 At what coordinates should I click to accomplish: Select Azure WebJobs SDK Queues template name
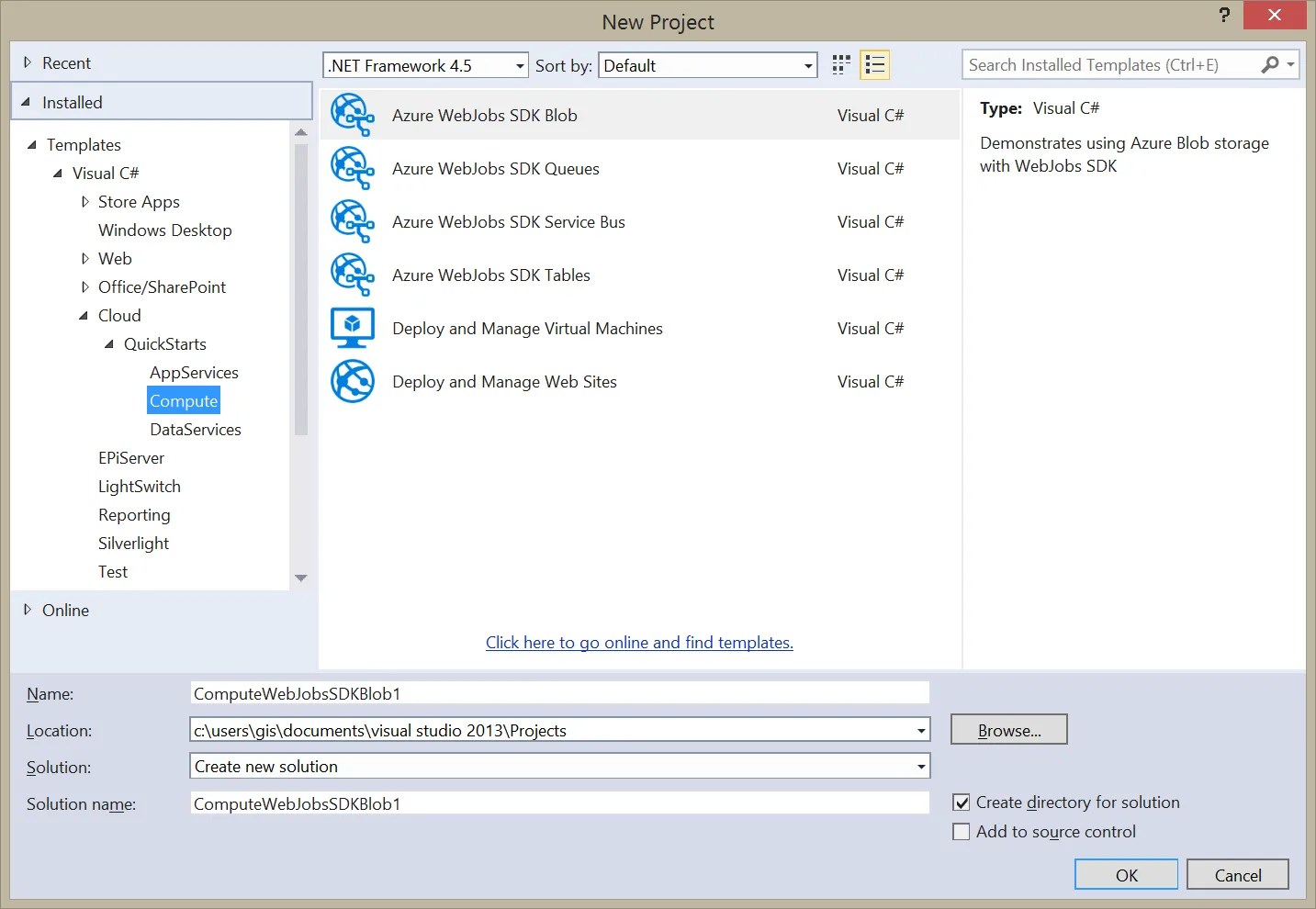click(496, 168)
